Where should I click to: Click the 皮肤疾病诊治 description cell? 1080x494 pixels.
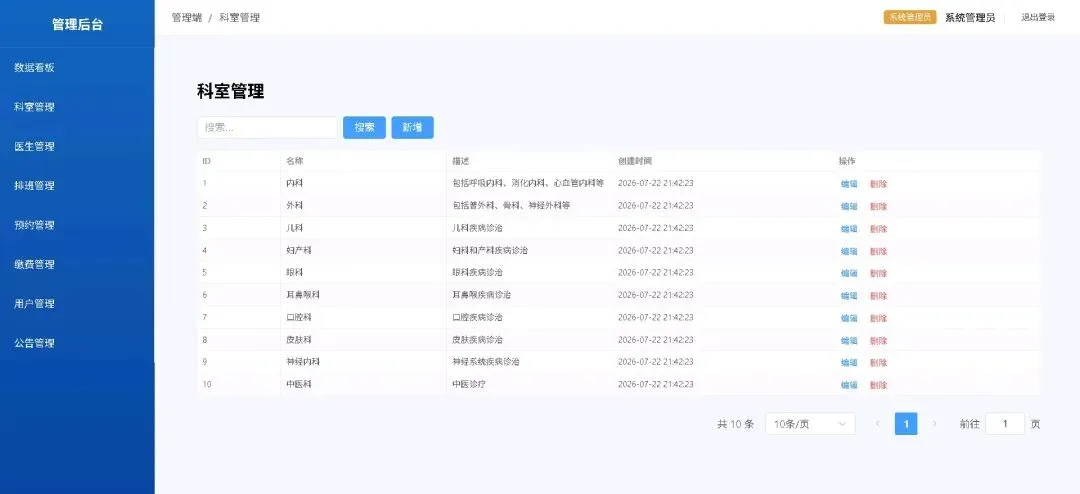click(477, 340)
